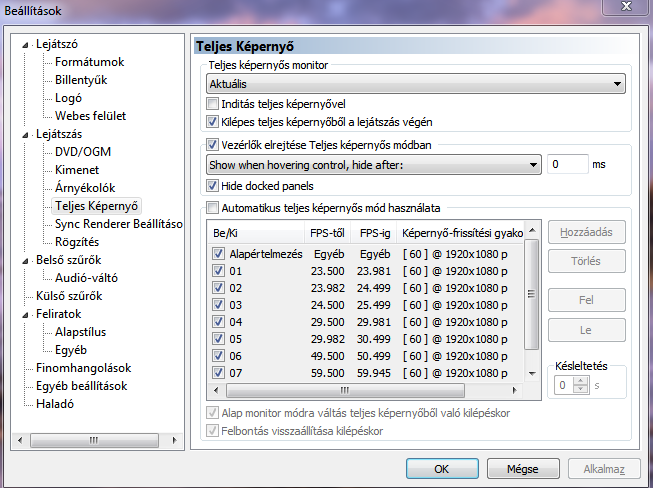
Task: Click the OK button
Action: [x=442, y=469]
